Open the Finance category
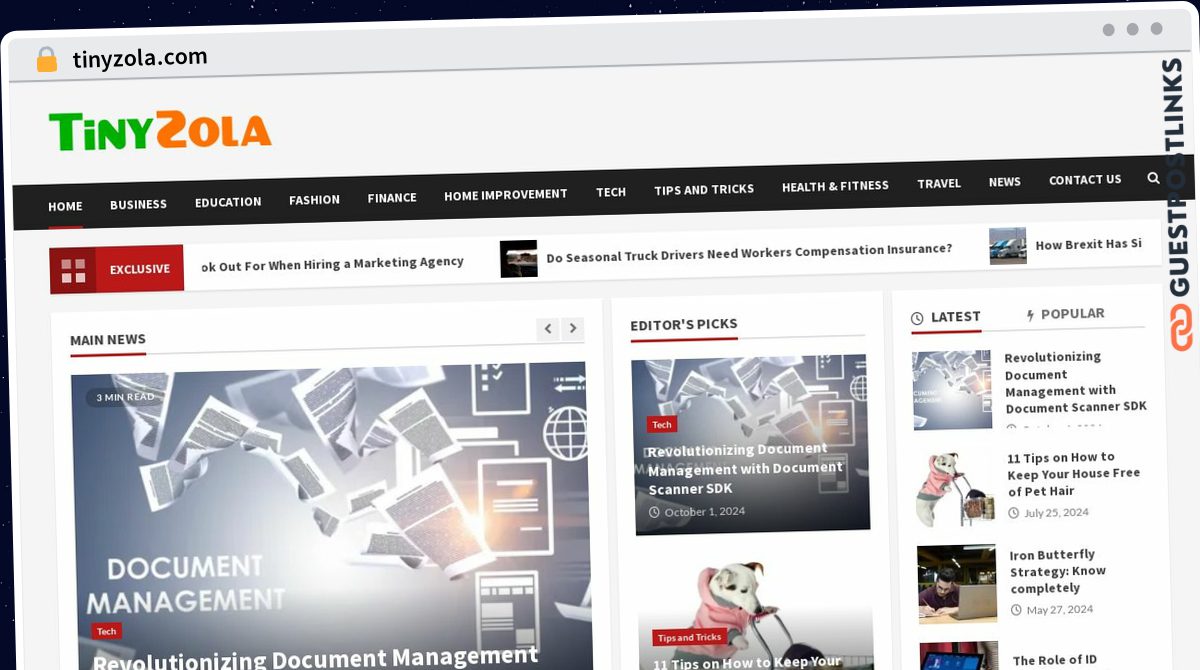The width and height of the screenshot is (1200, 670). 392,198
